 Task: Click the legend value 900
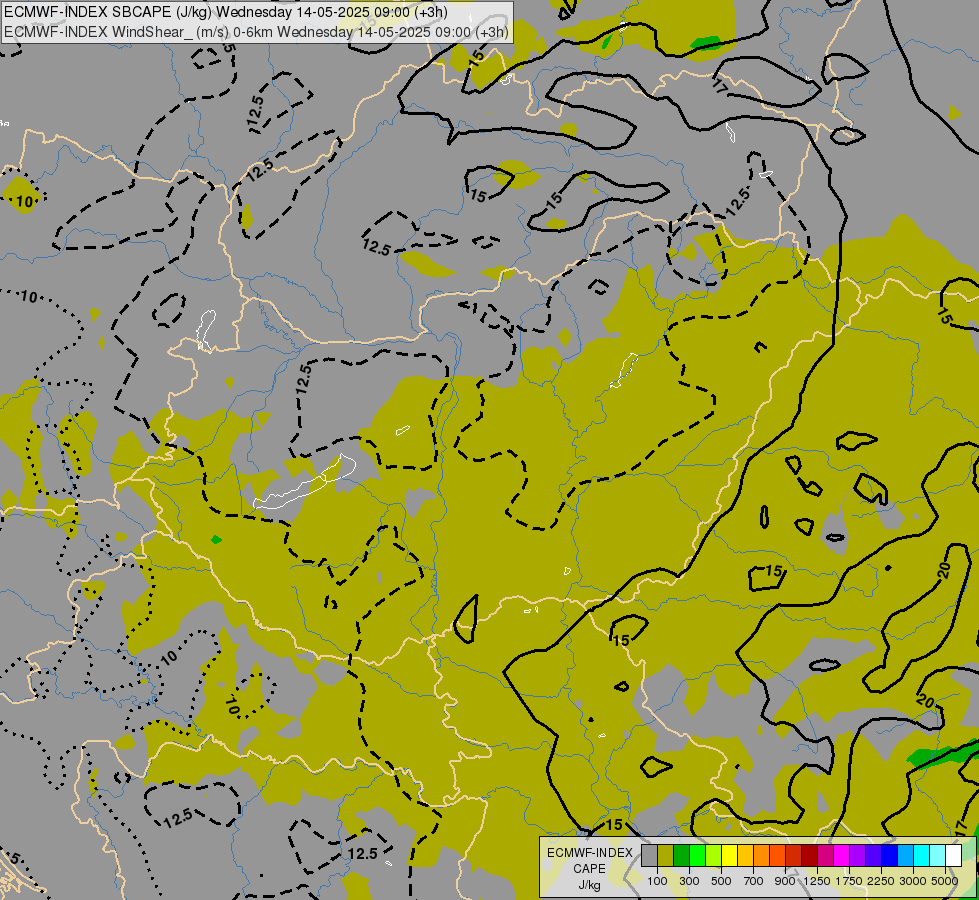pos(785,881)
